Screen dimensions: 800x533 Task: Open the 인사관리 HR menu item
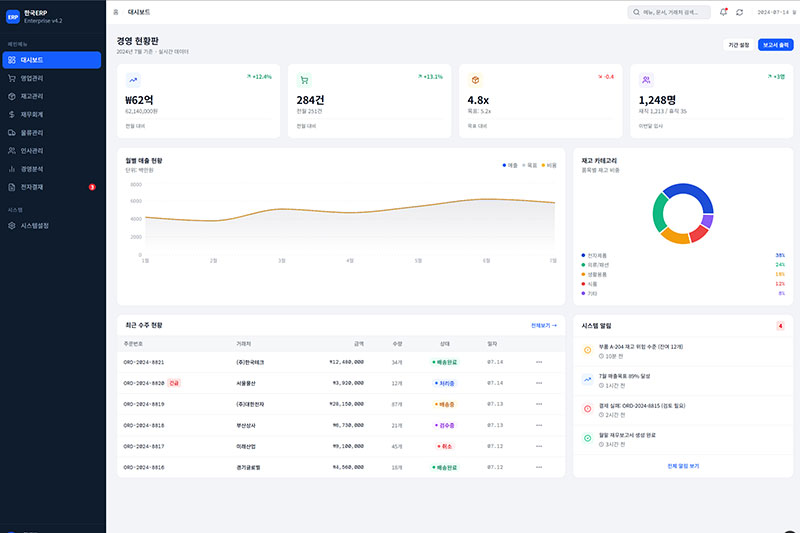click(x=52, y=151)
